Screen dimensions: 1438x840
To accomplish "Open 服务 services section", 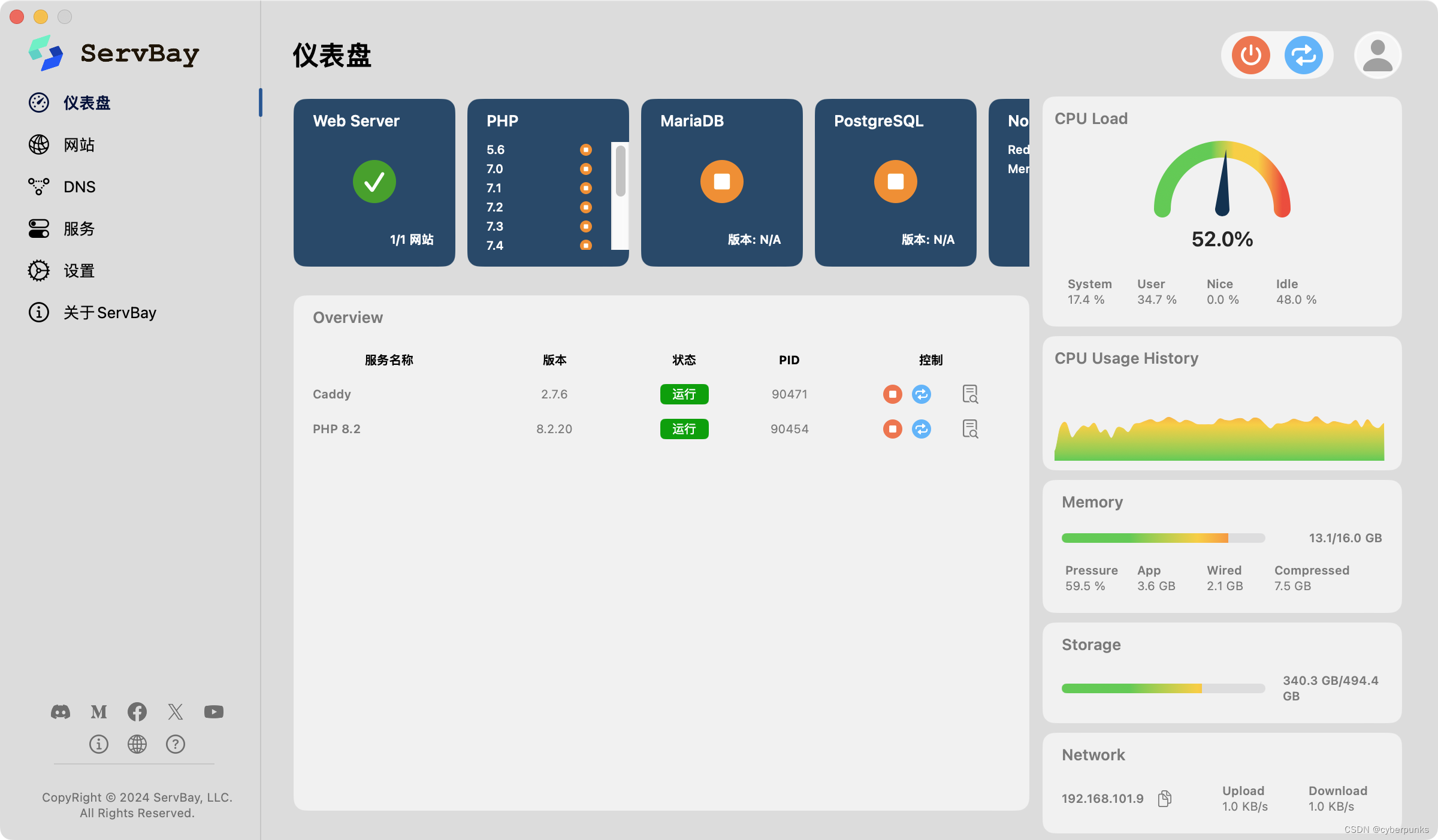I will click(x=62, y=228).
